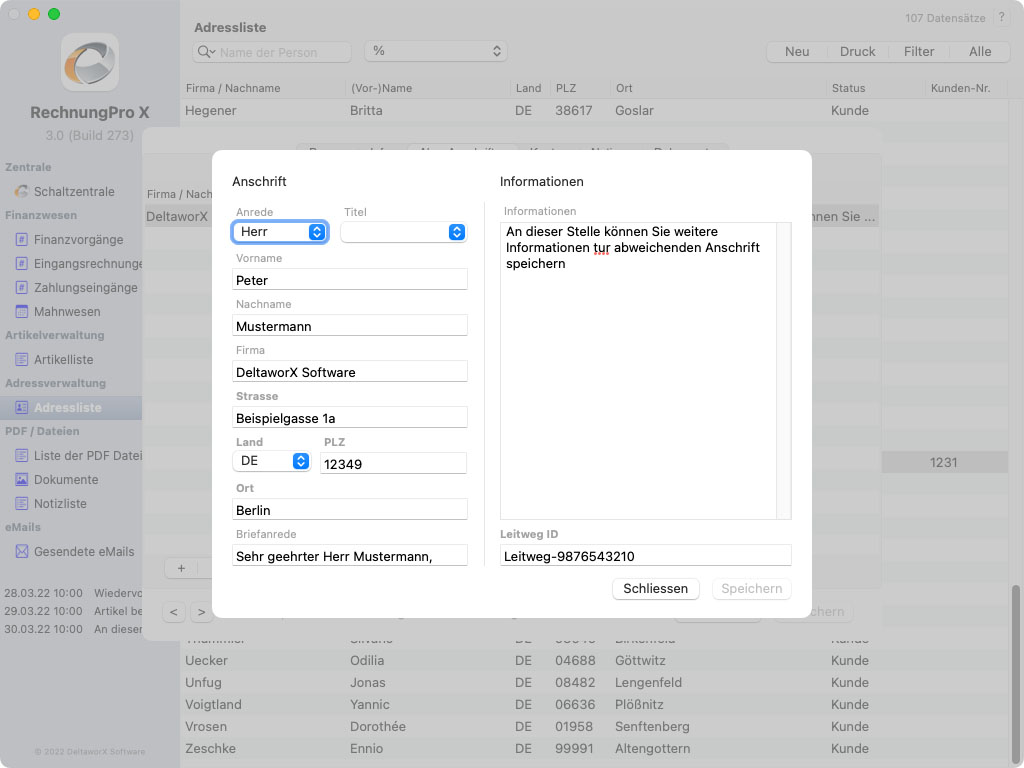
Task: Select the Mahnwesen calendar icon
Action: (x=21, y=311)
